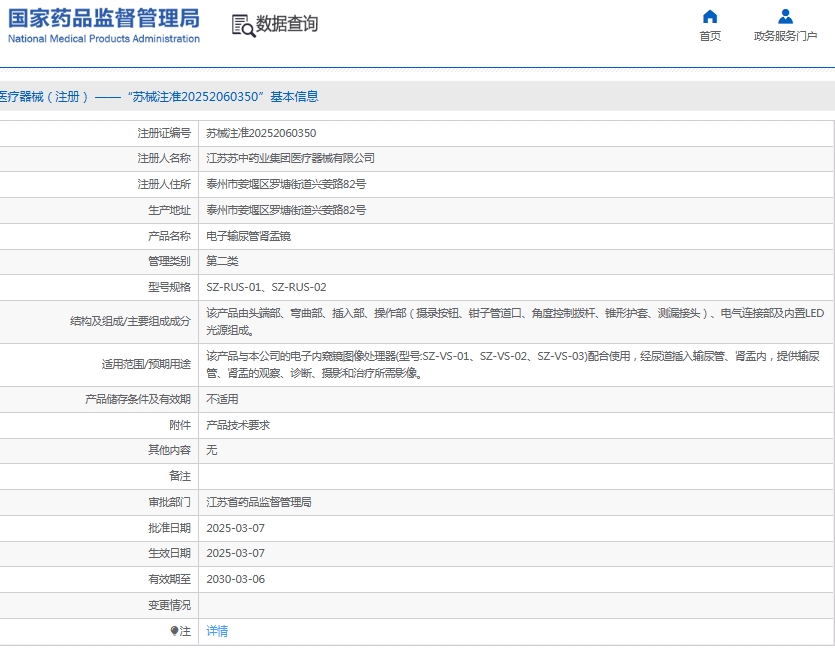Click the 首页 text label
This screenshot has height=648, width=835.
710,36
